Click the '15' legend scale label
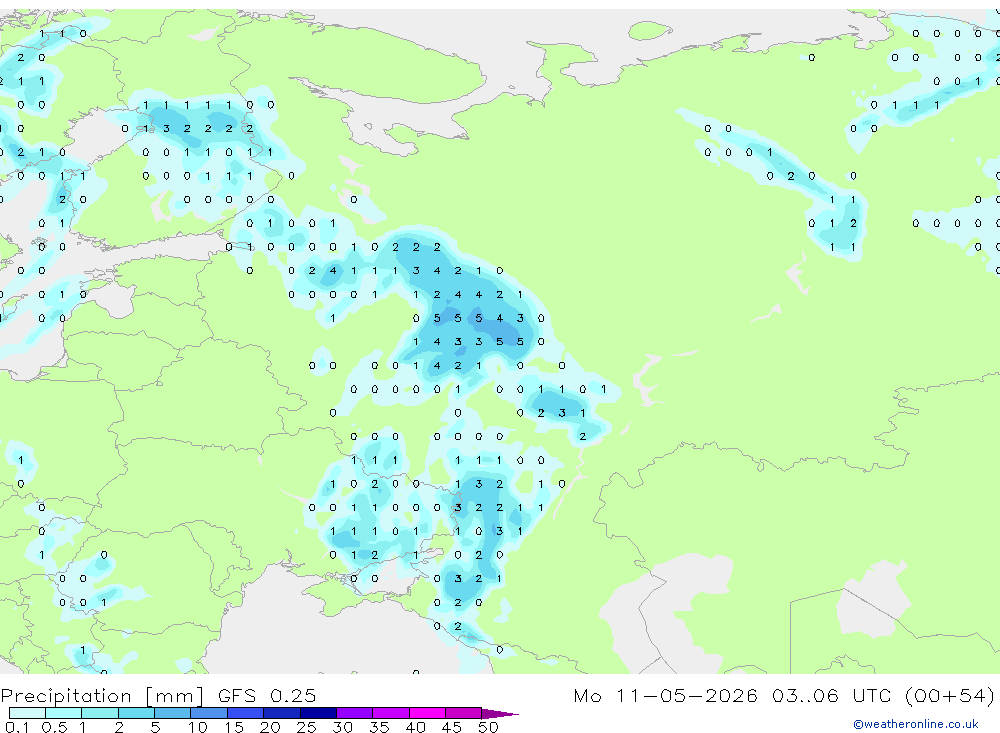Viewport: 1000px width, 733px height. 234,727
